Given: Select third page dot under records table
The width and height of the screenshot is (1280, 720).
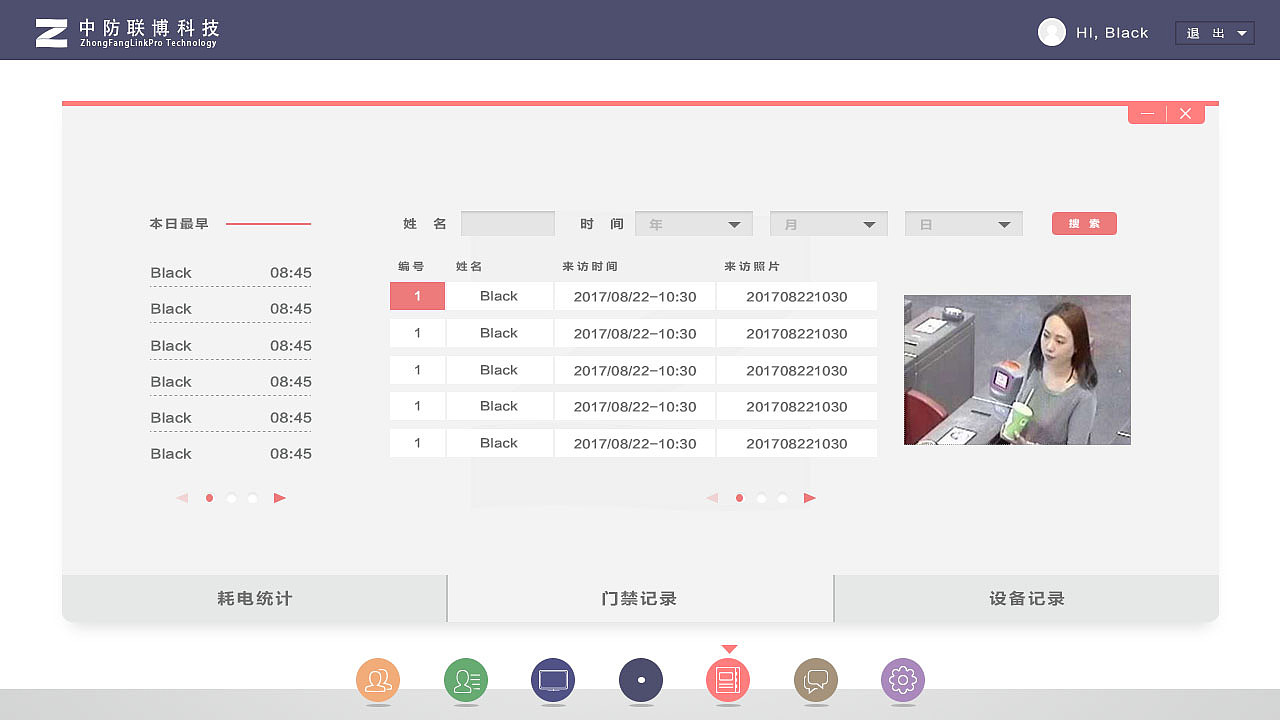Looking at the screenshot, I should [782, 498].
